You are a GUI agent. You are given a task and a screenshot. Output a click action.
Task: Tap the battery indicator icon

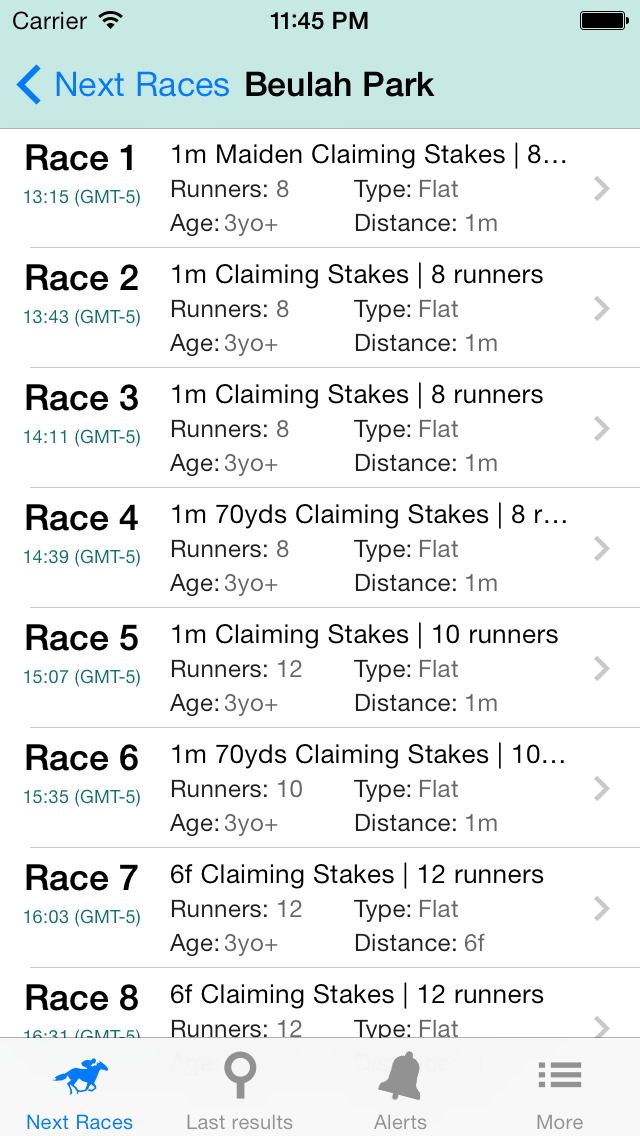pos(603,20)
